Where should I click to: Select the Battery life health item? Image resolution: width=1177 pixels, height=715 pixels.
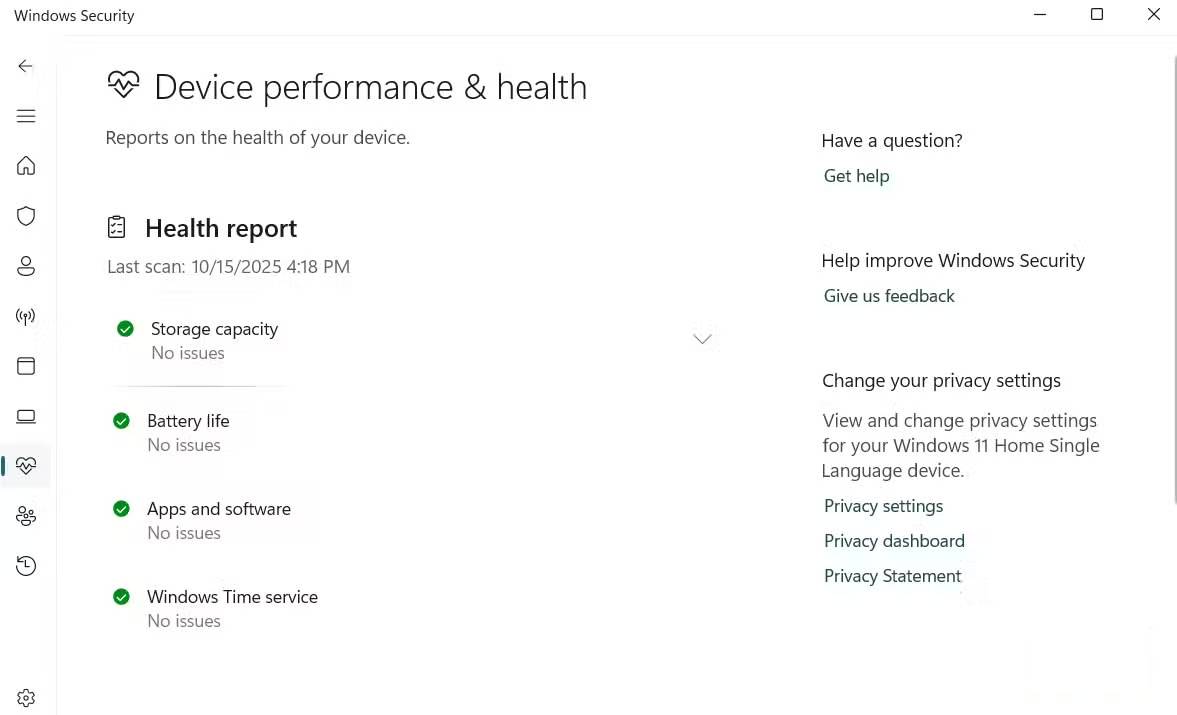188,421
